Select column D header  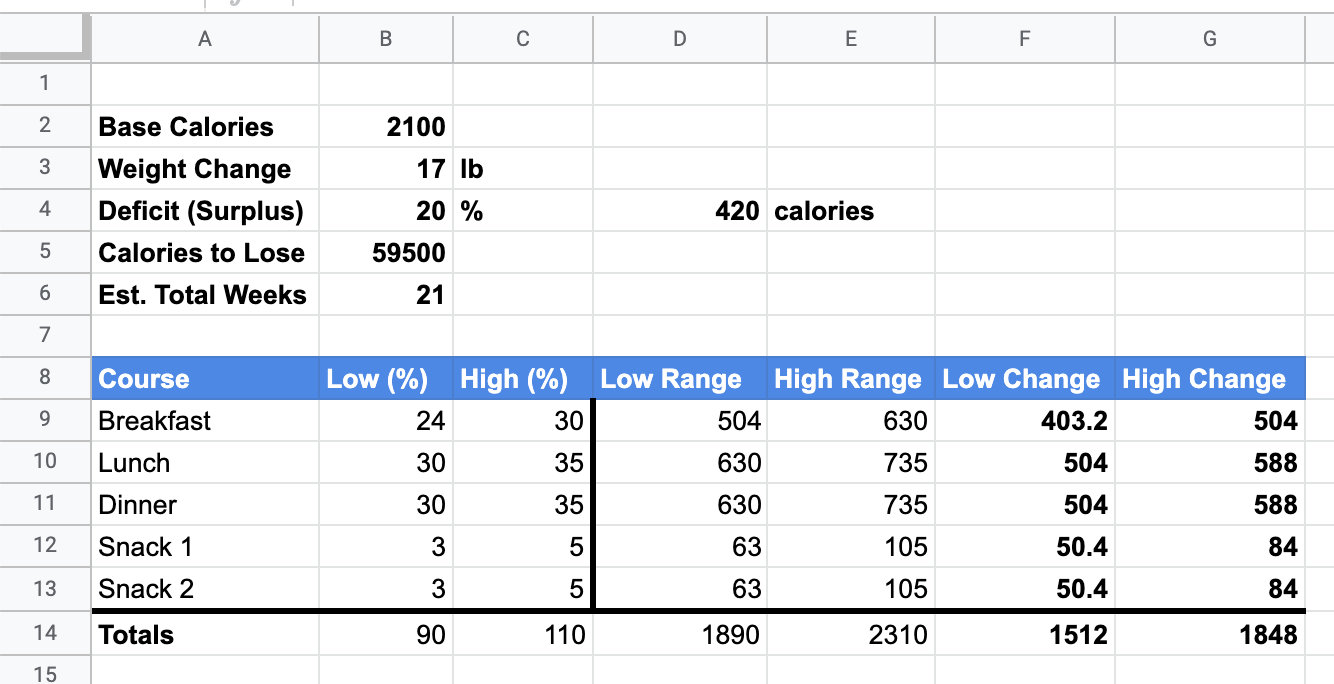(679, 39)
